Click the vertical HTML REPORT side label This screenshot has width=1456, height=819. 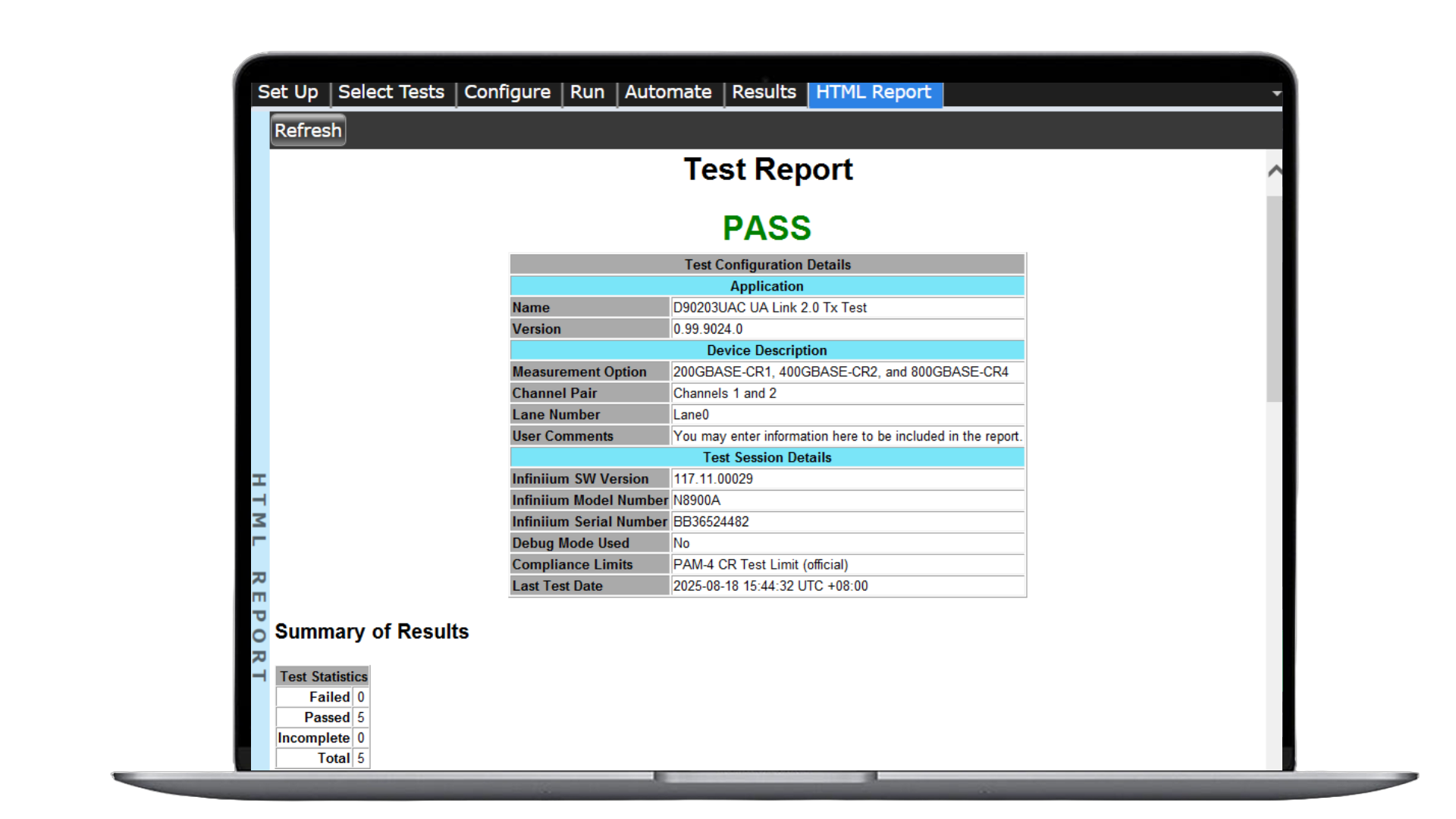coord(259,577)
